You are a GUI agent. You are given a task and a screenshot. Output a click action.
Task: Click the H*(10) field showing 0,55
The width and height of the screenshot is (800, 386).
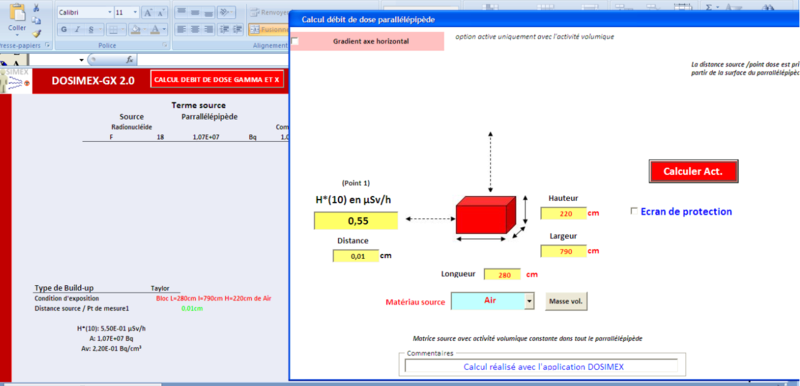[x=356, y=221]
